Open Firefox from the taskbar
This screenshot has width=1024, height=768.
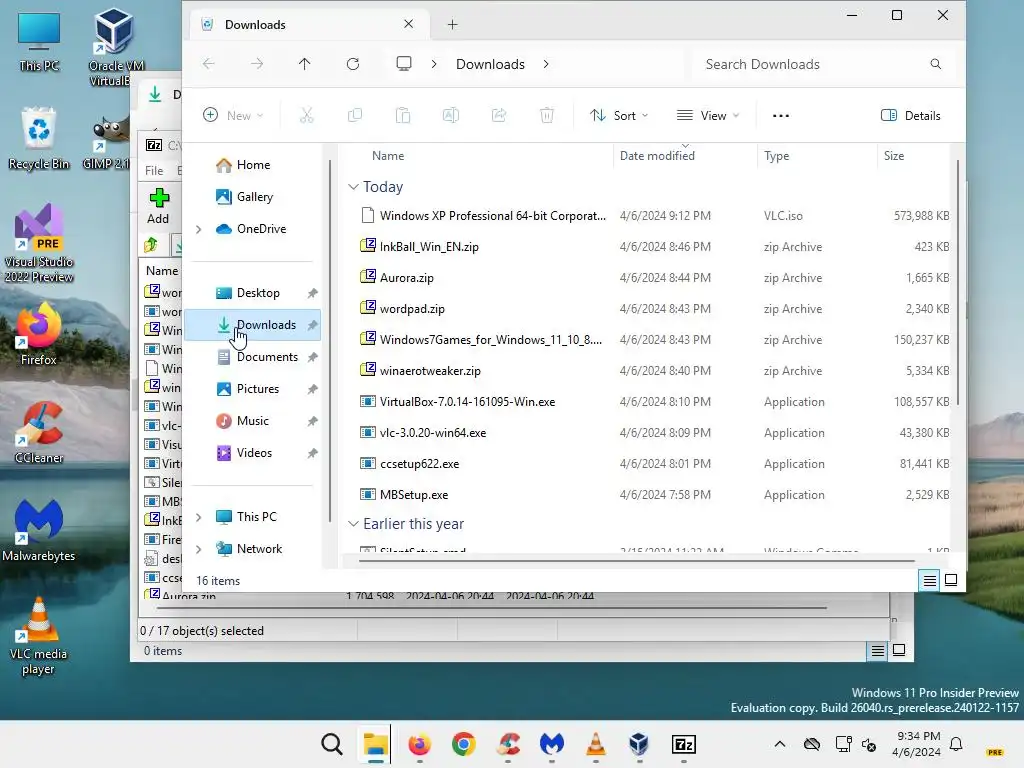[419, 744]
